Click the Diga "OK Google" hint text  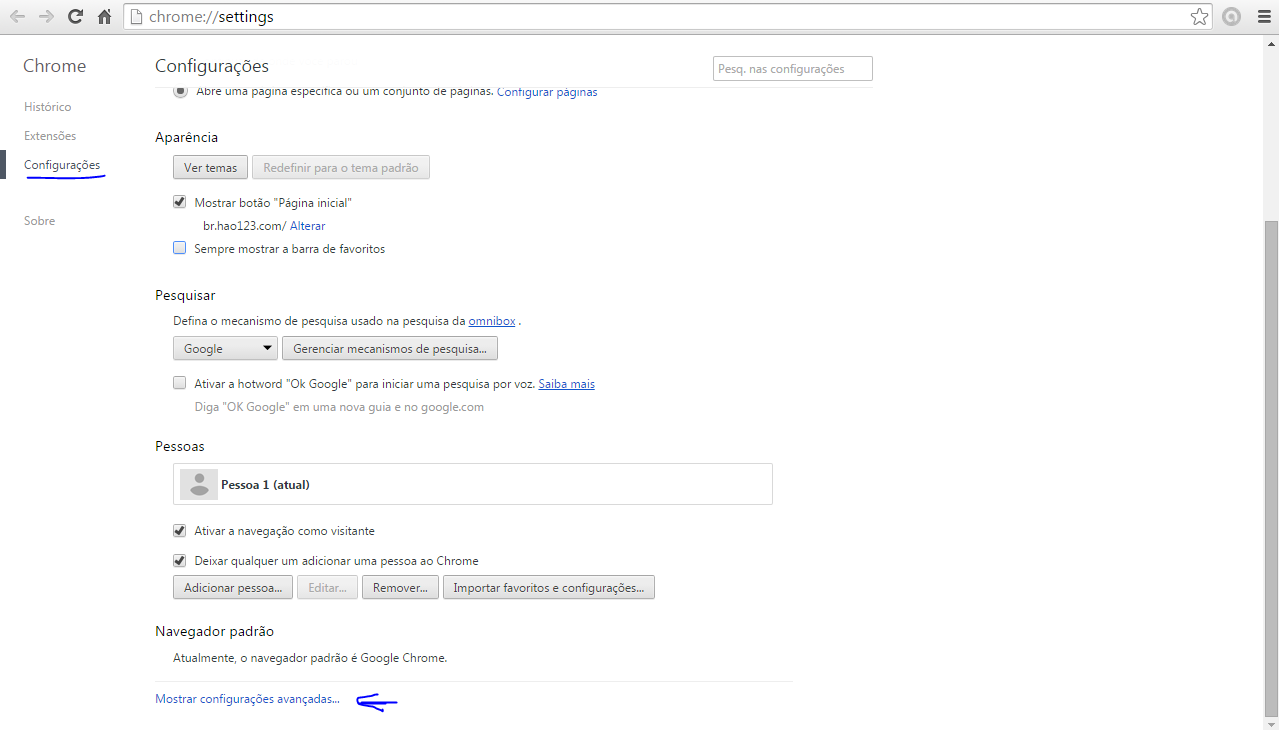(339, 407)
